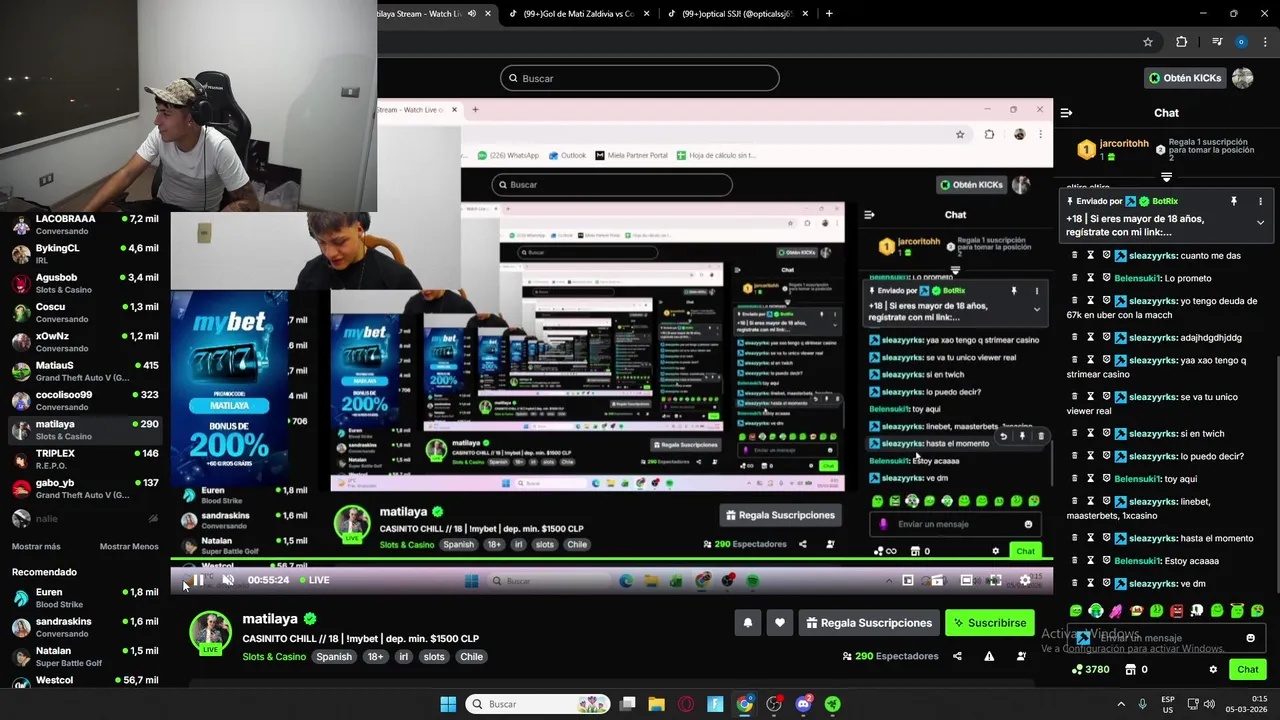Click in the Enviar un mensaje field
This screenshot has width=1280, height=720.
click(1165, 638)
